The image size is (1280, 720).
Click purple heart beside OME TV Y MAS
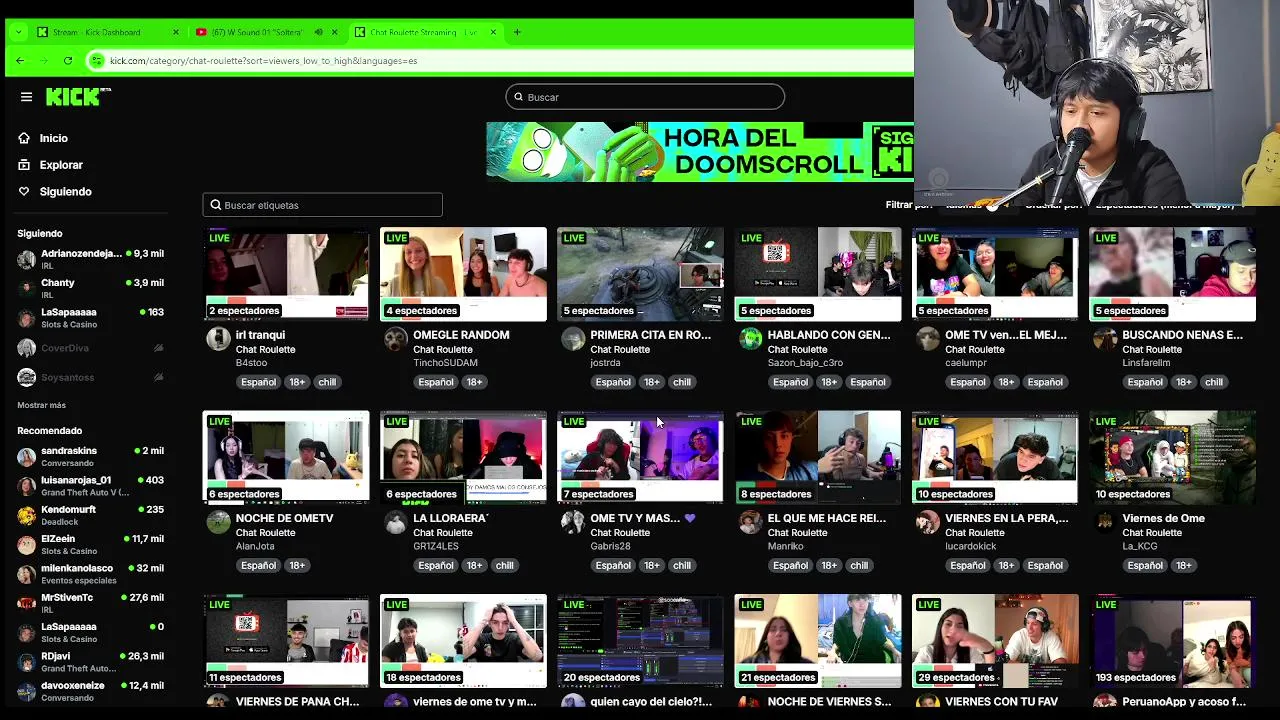[689, 518]
